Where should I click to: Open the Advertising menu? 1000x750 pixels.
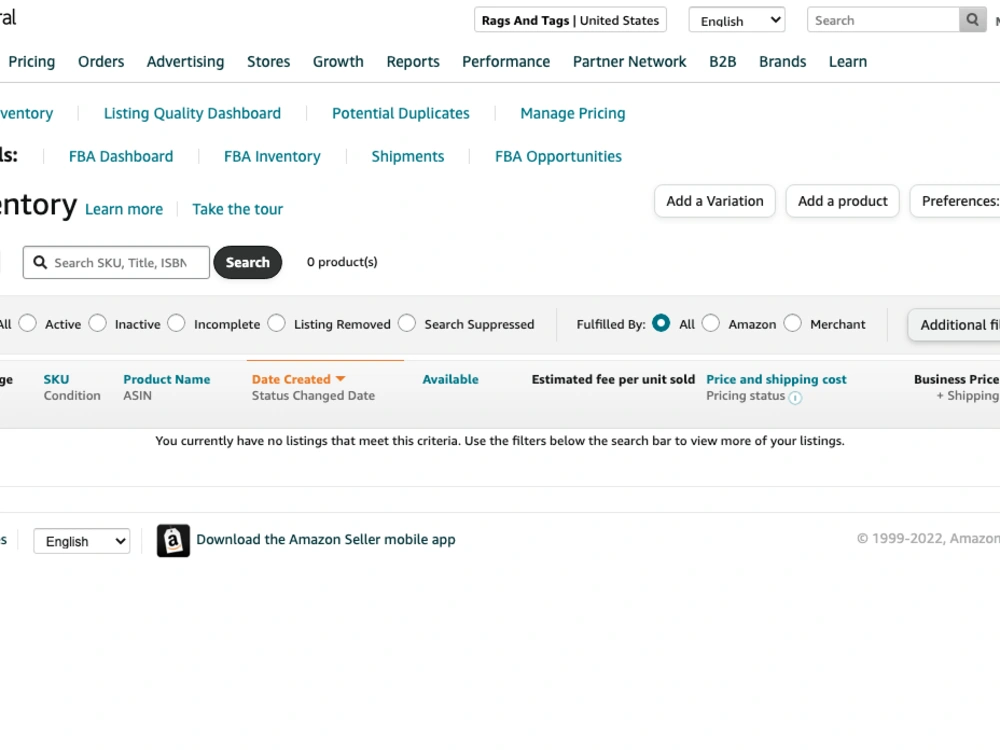186,61
